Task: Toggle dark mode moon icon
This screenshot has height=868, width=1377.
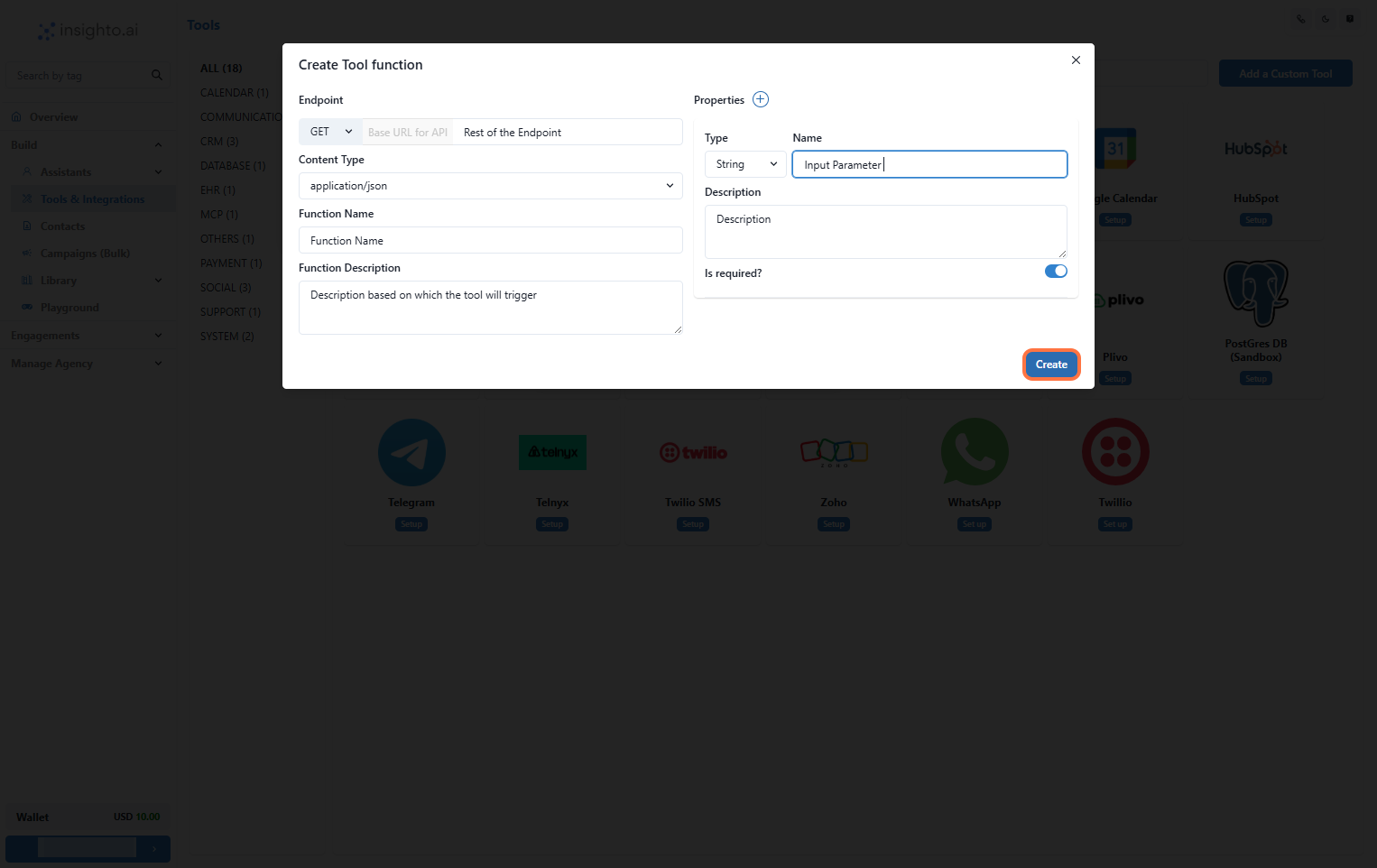Action: [1326, 19]
